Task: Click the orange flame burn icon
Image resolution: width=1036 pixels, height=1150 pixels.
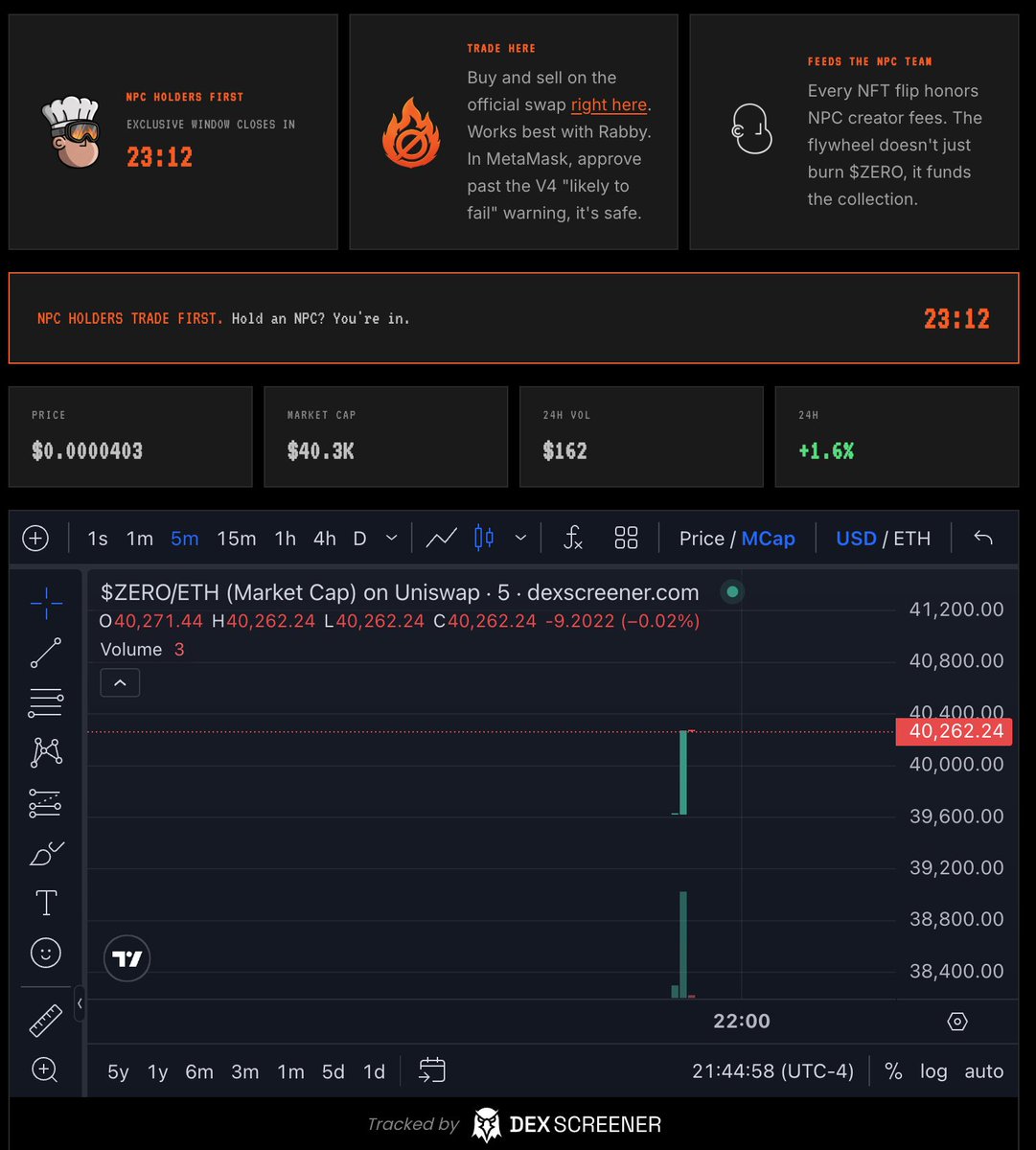Action: (x=411, y=132)
